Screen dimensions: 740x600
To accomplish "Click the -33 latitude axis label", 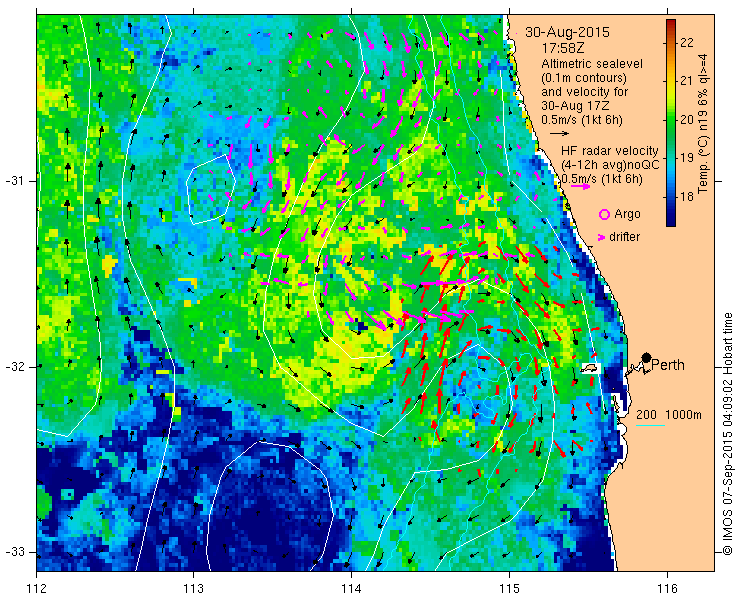I will click(16, 552).
